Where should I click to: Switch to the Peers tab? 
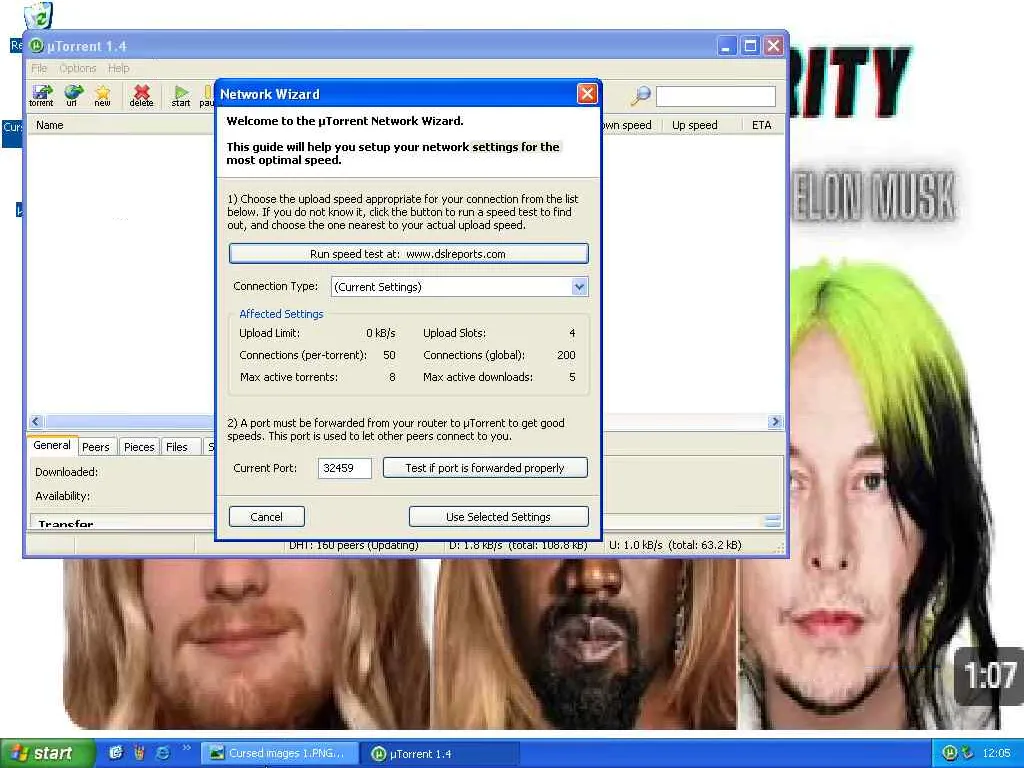95,447
